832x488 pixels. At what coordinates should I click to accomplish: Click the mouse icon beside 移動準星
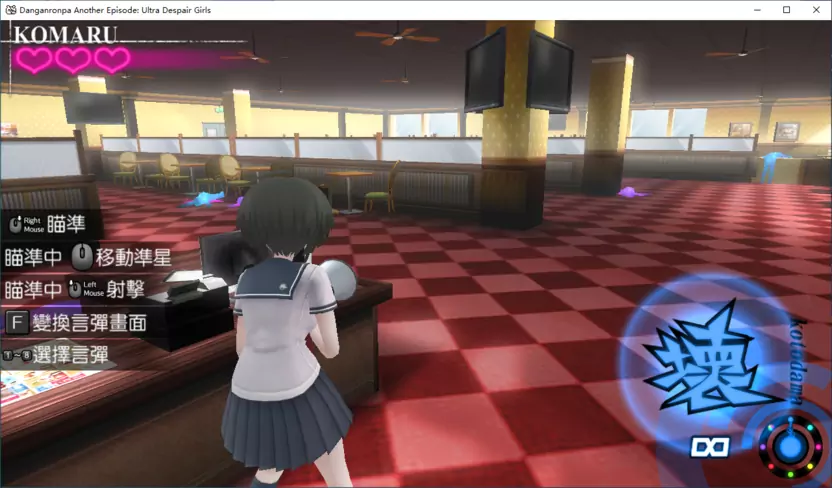click(82, 257)
